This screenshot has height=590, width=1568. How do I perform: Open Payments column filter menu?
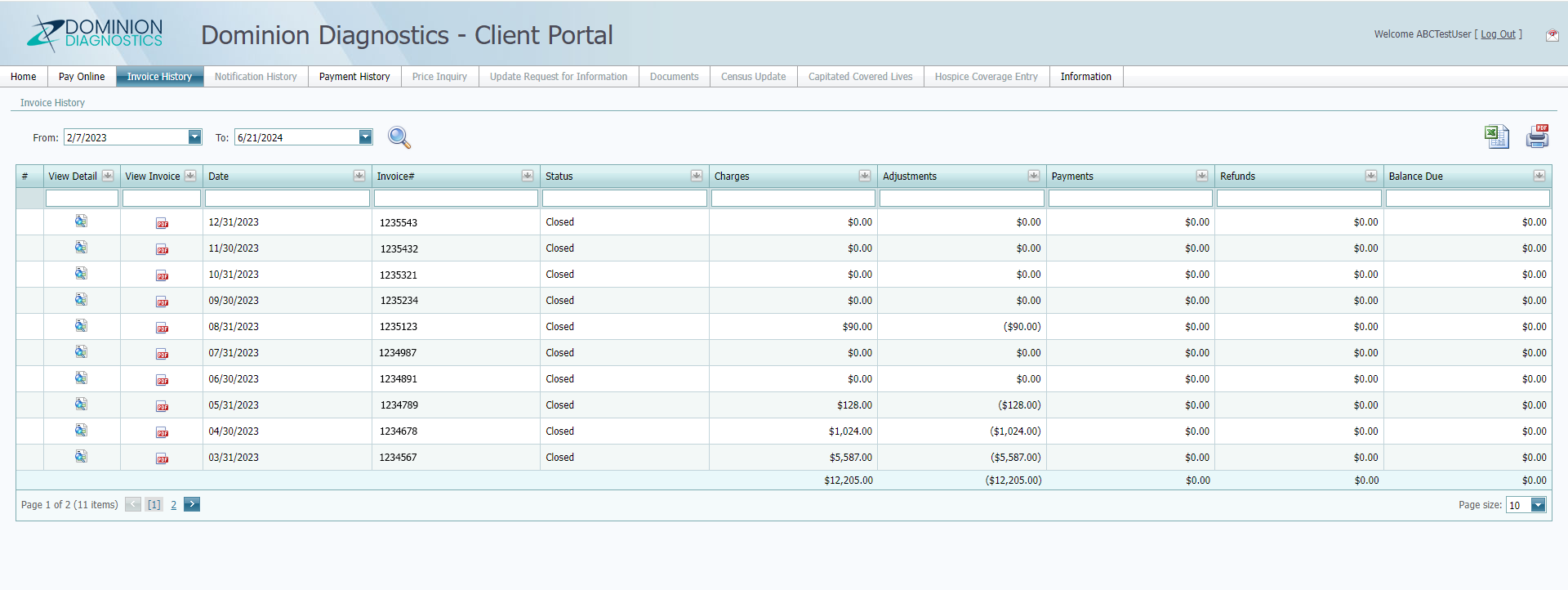[1202, 176]
